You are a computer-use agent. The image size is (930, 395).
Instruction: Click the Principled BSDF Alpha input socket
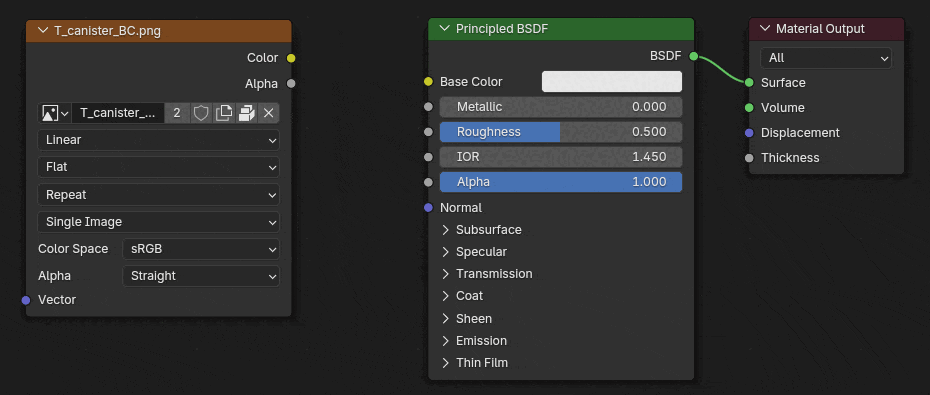click(x=429, y=182)
